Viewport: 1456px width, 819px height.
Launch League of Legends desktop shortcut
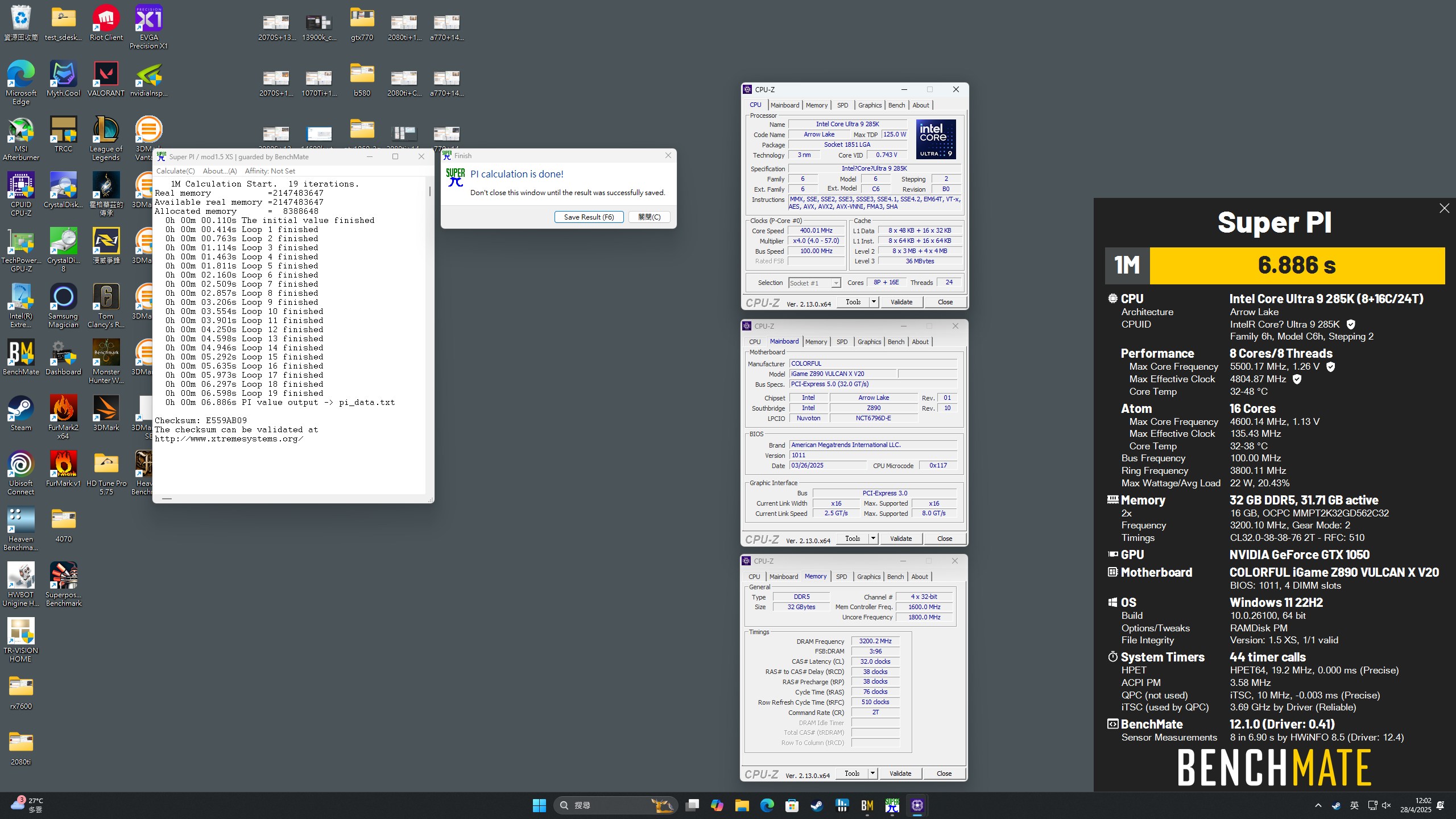pos(106,138)
